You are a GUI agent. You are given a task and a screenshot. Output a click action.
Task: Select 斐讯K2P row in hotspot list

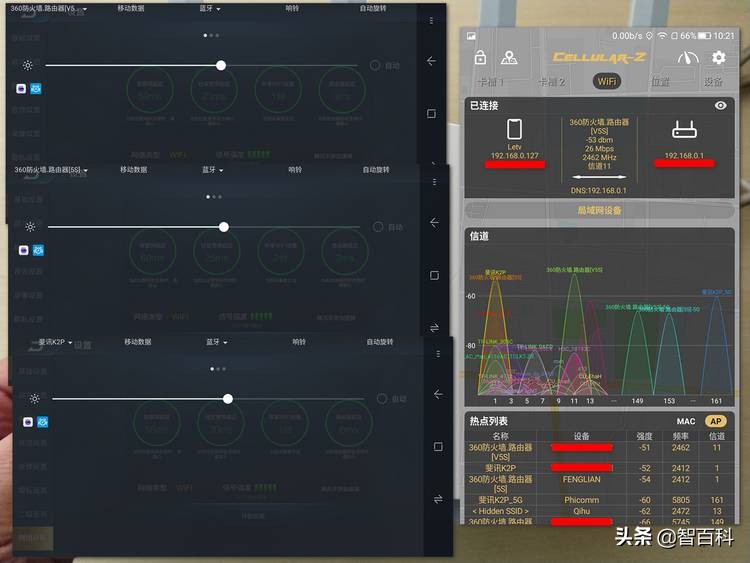click(599, 468)
